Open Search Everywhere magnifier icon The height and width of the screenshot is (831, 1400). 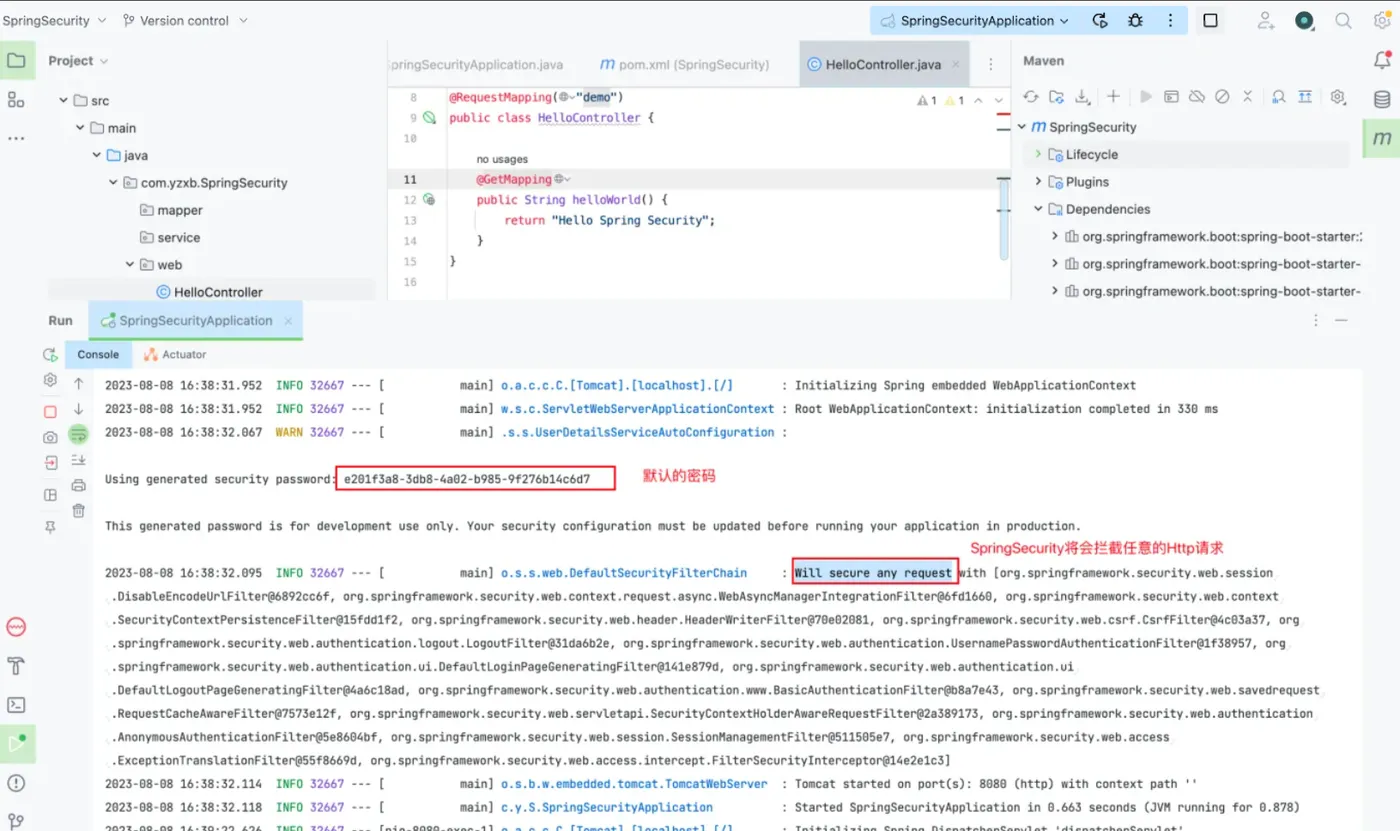coord(1343,20)
